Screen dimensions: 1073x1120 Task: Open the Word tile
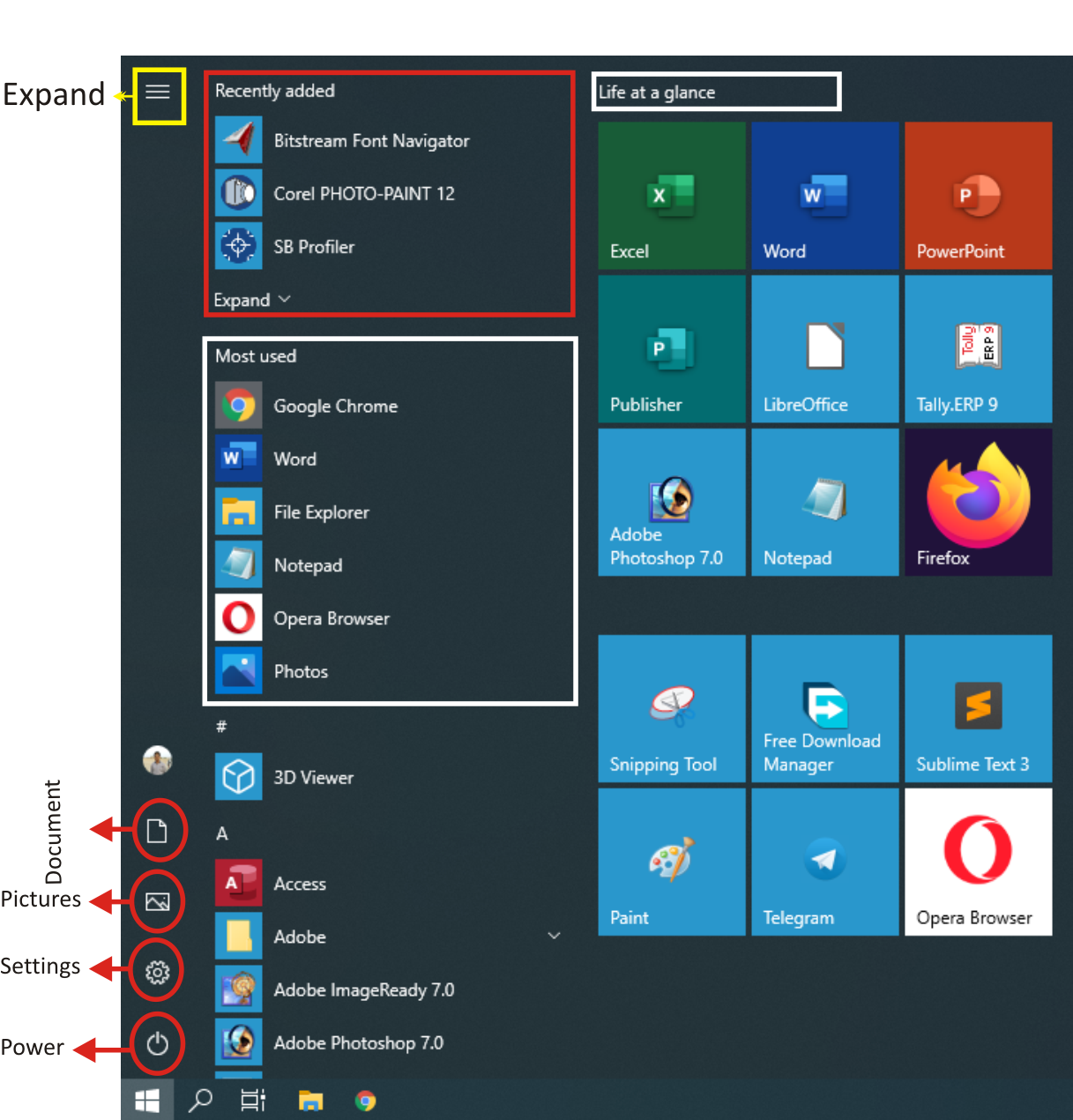pos(825,196)
